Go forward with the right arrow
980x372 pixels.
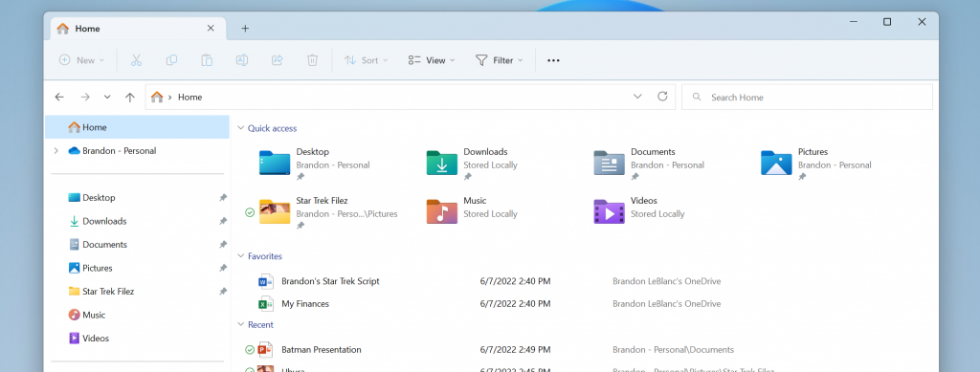tap(86, 97)
